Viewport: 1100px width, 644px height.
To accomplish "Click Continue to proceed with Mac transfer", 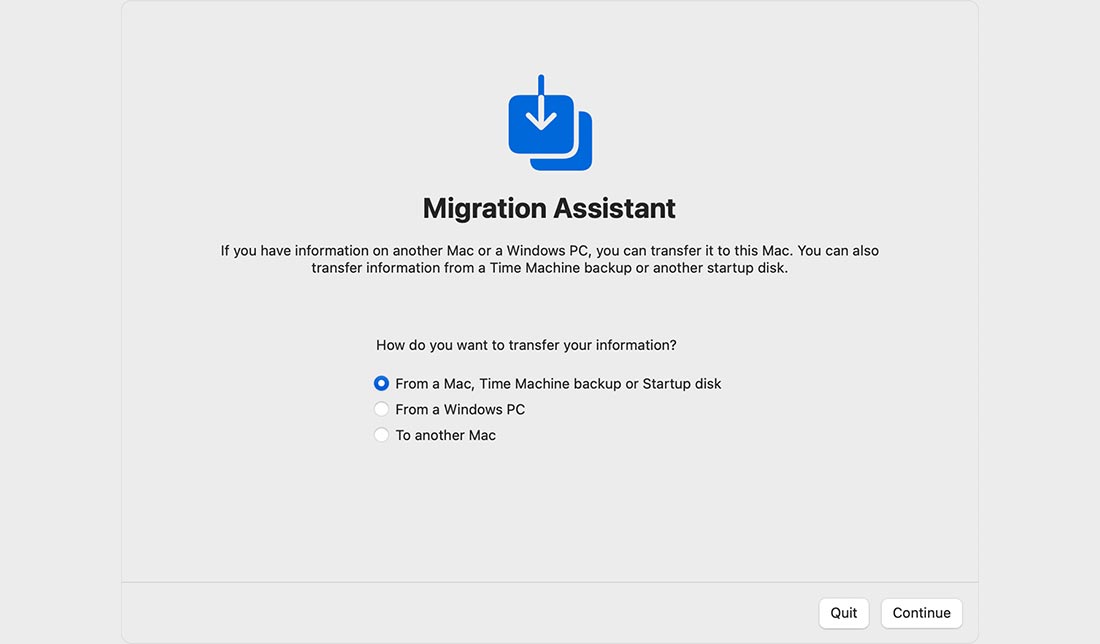I will point(920,613).
